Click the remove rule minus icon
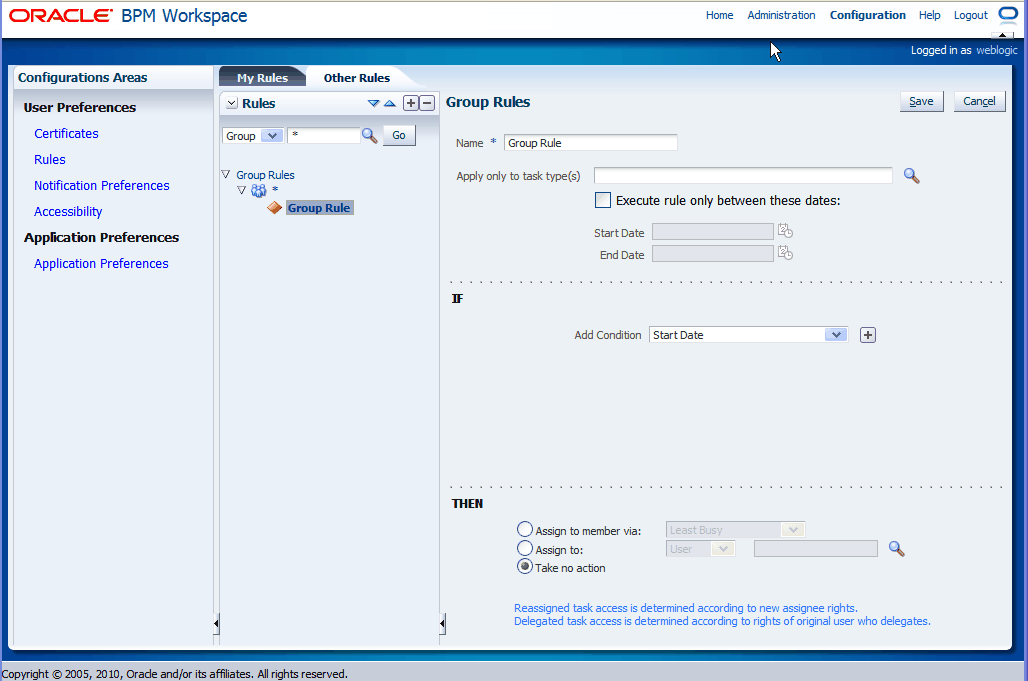The height and width of the screenshot is (681, 1028). (x=427, y=103)
